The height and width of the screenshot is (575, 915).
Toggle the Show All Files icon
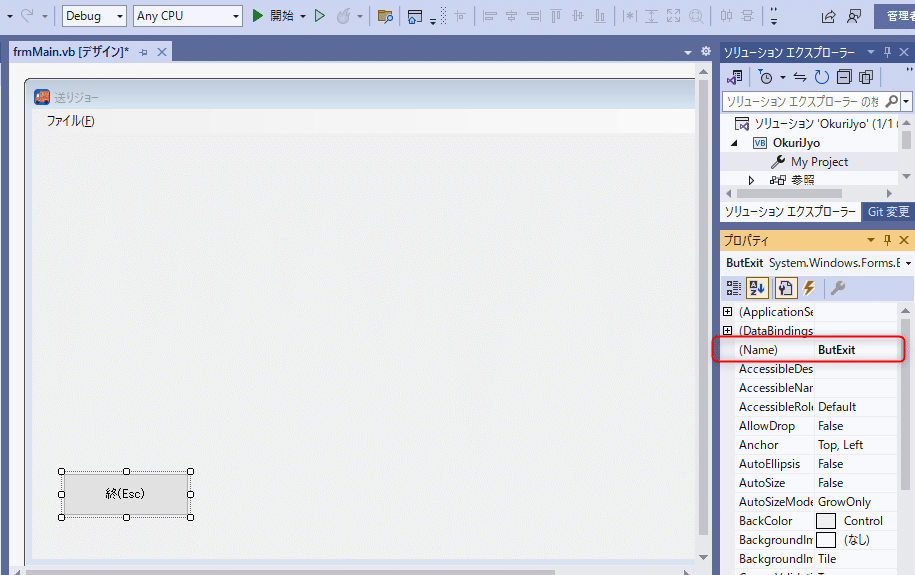click(866, 77)
